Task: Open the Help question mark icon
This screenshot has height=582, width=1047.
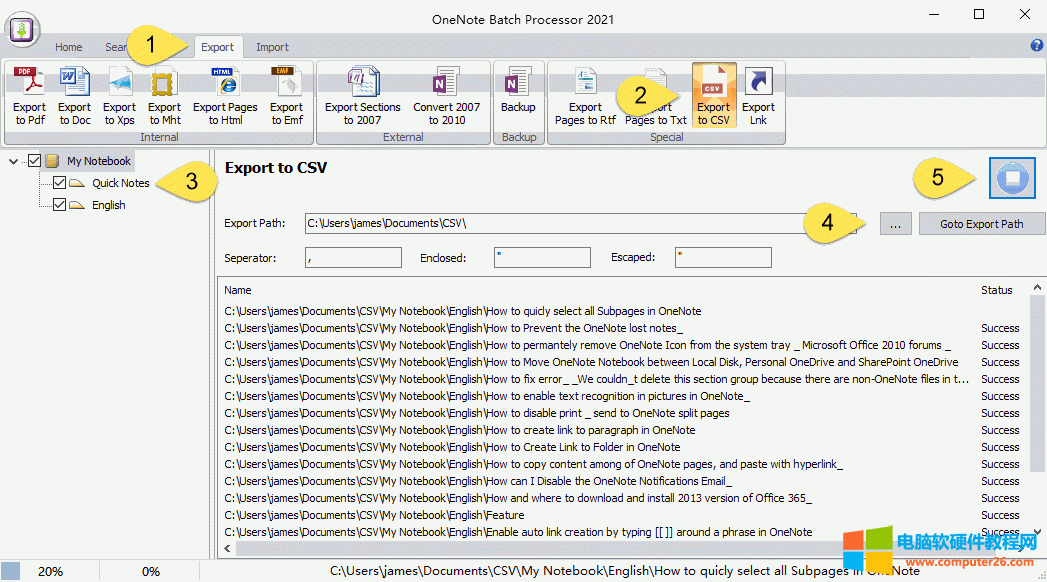Action: [1037, 46]
